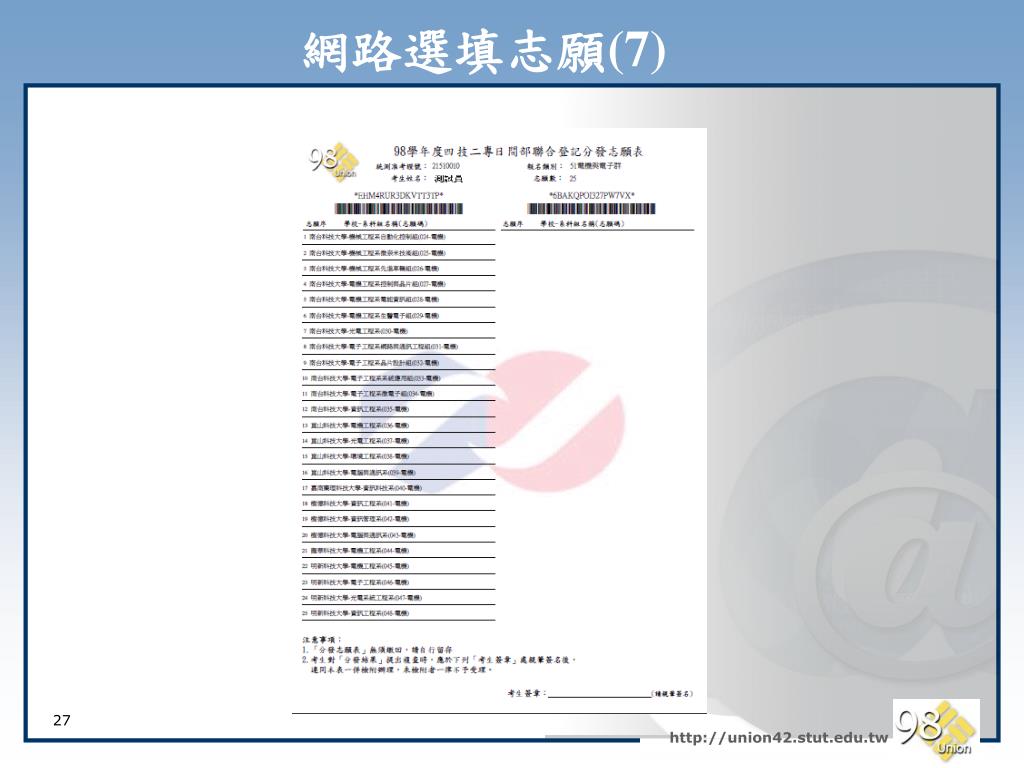This screenshot has width=1024, height=768.
Task: Open the http://union42.stut.edu.tw link
Action: 778,738
